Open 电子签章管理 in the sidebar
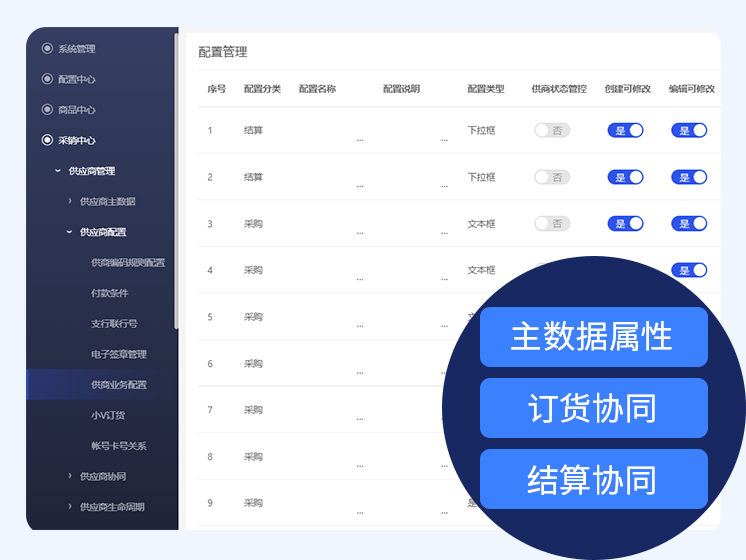 tap(118, 355)
